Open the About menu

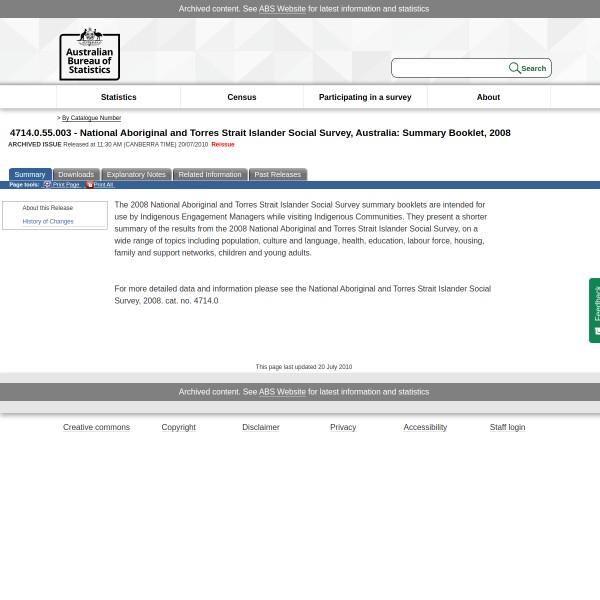pos(488,97)
